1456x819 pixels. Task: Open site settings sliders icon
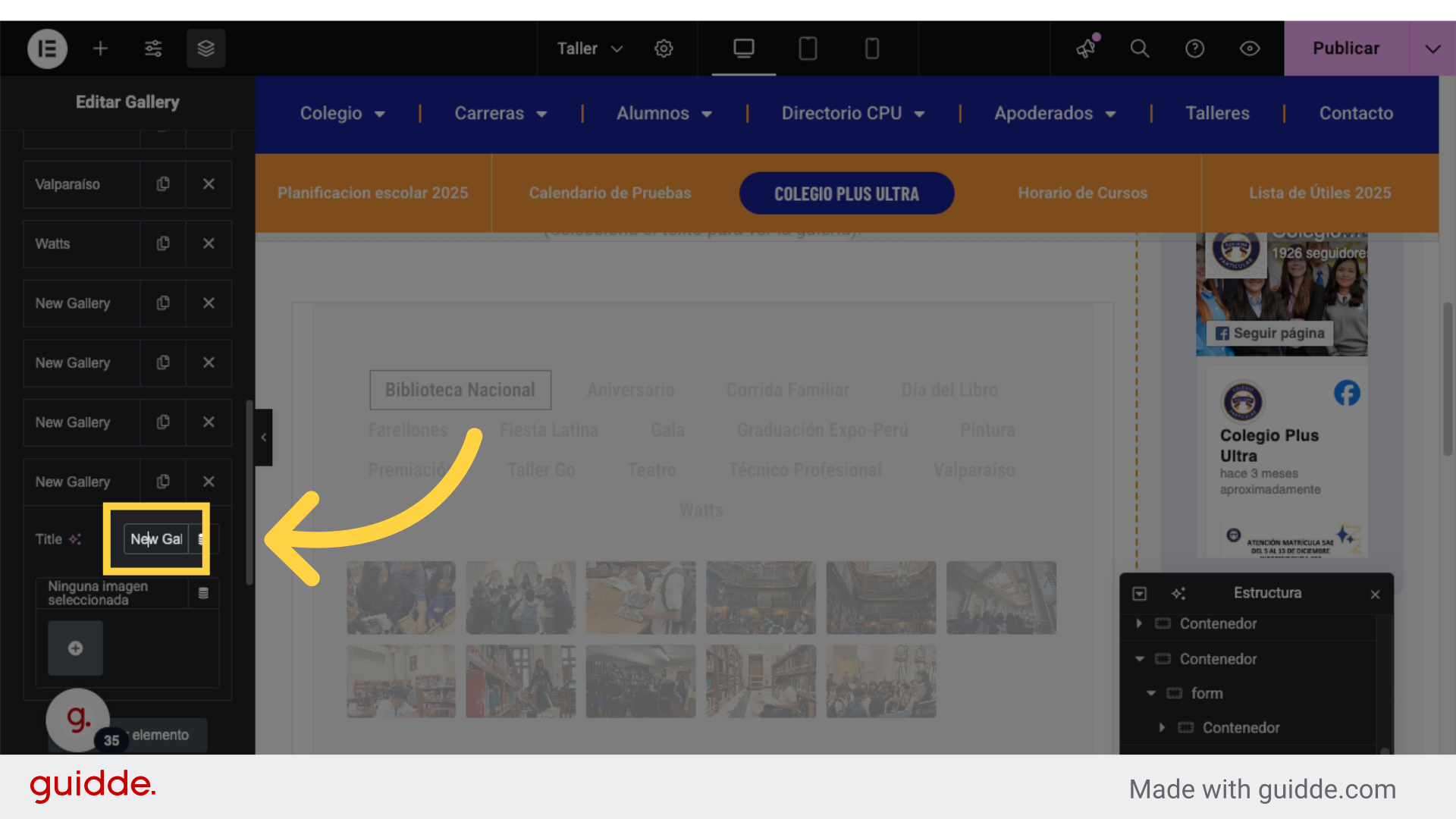point(153,49)
